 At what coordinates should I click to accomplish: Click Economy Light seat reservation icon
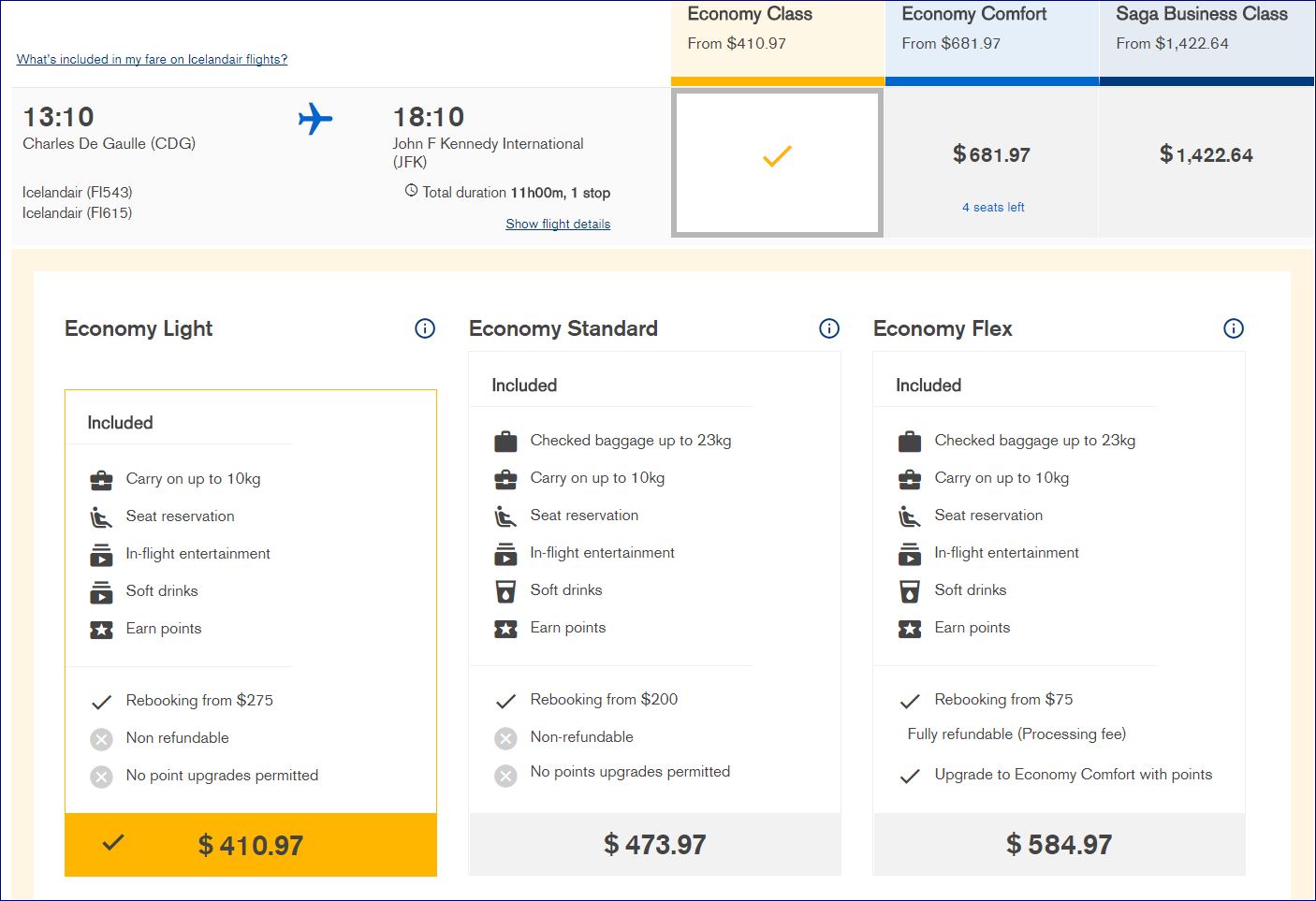point(101,516)
